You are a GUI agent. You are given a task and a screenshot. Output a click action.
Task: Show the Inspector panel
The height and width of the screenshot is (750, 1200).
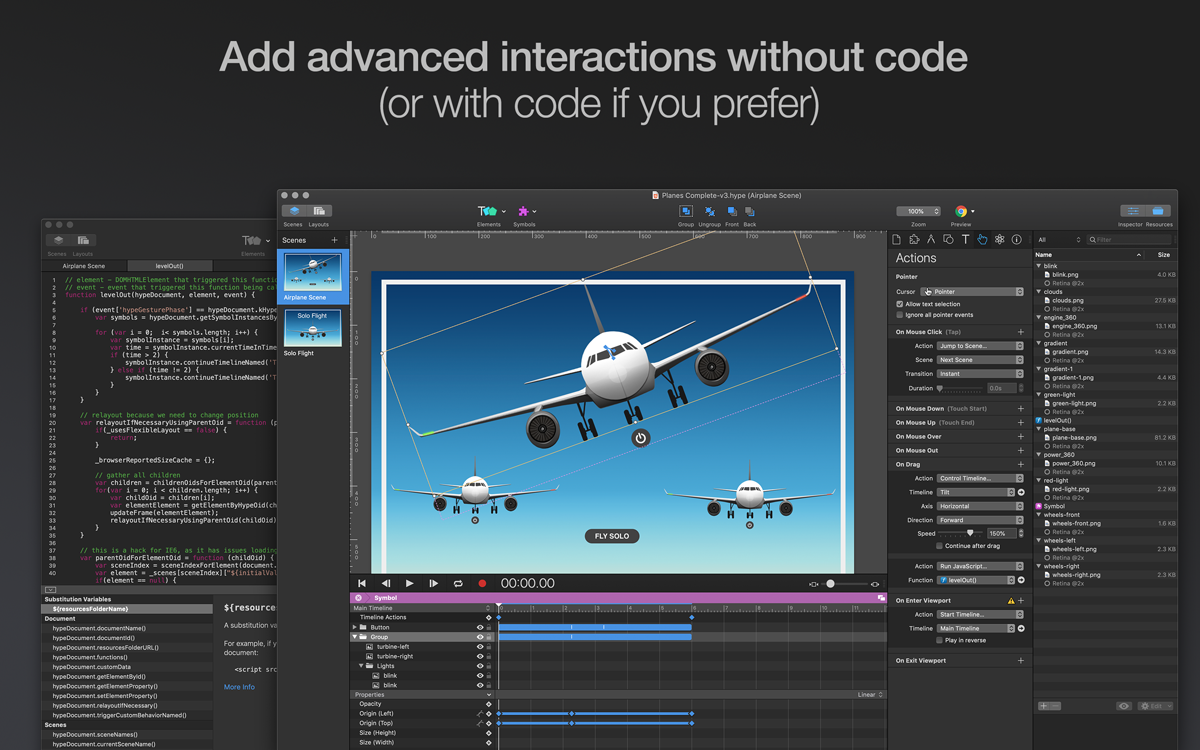tap(1132, 211)
